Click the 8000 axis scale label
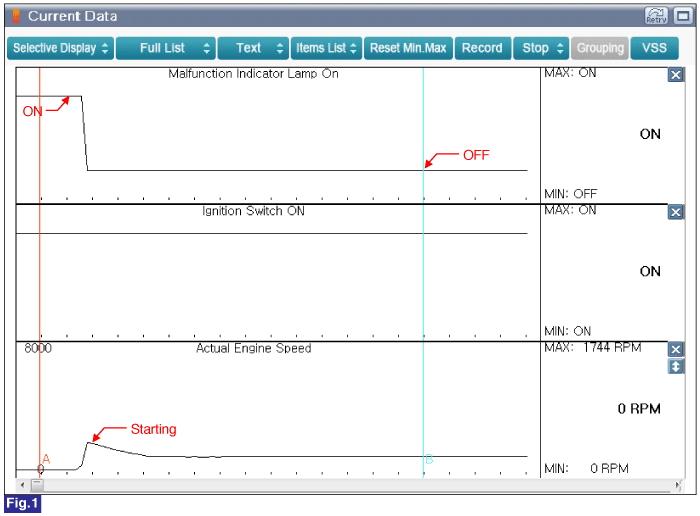The height and width of the screenshot is (516, 700). [38, 348]
